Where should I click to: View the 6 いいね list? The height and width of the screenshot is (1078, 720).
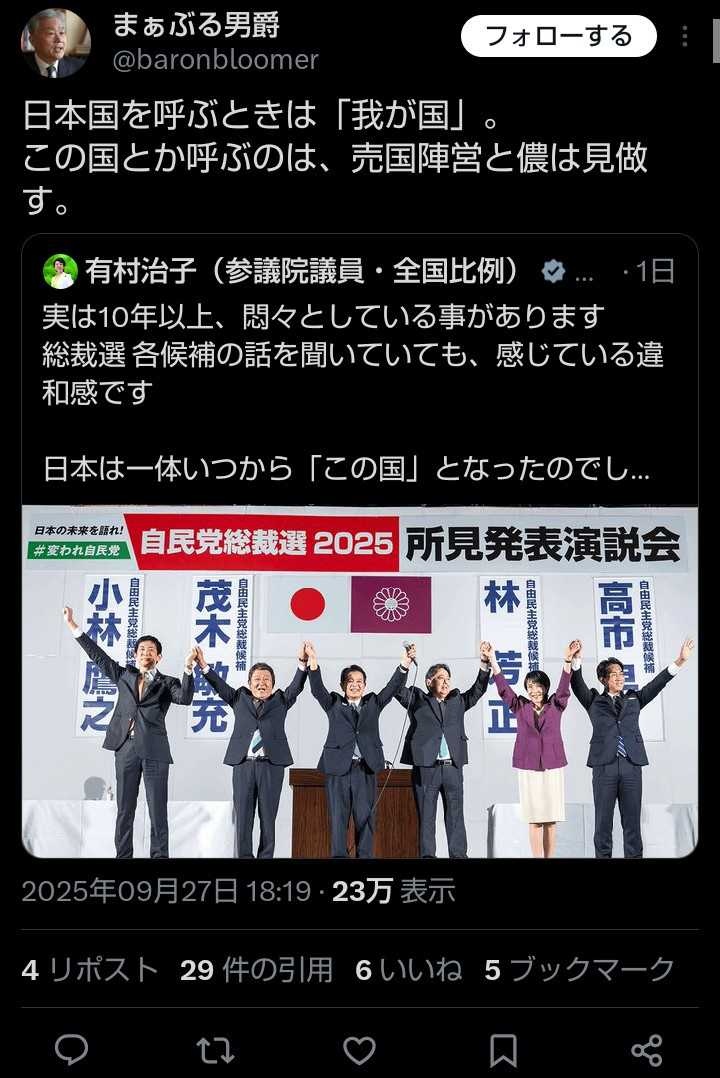tap(408, 970)
